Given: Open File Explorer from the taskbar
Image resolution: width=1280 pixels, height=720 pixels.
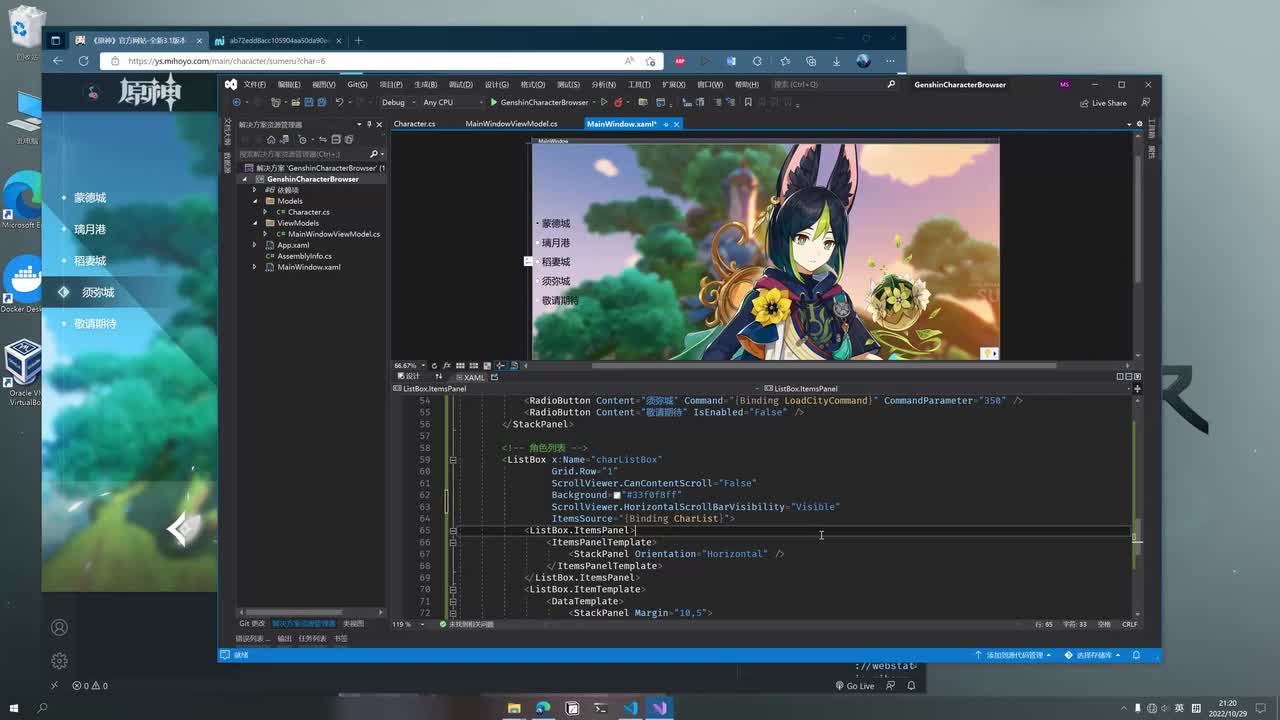Looking at the screenshot, I should pos(514,708).
